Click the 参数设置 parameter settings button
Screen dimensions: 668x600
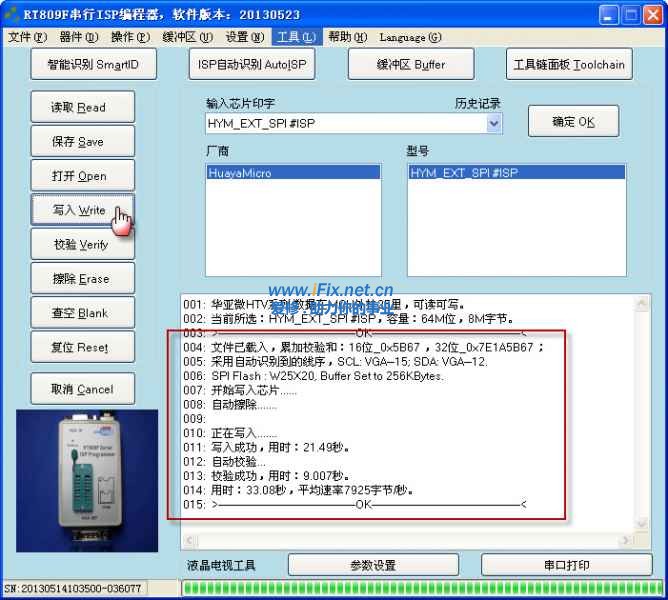tap(373, 565)
